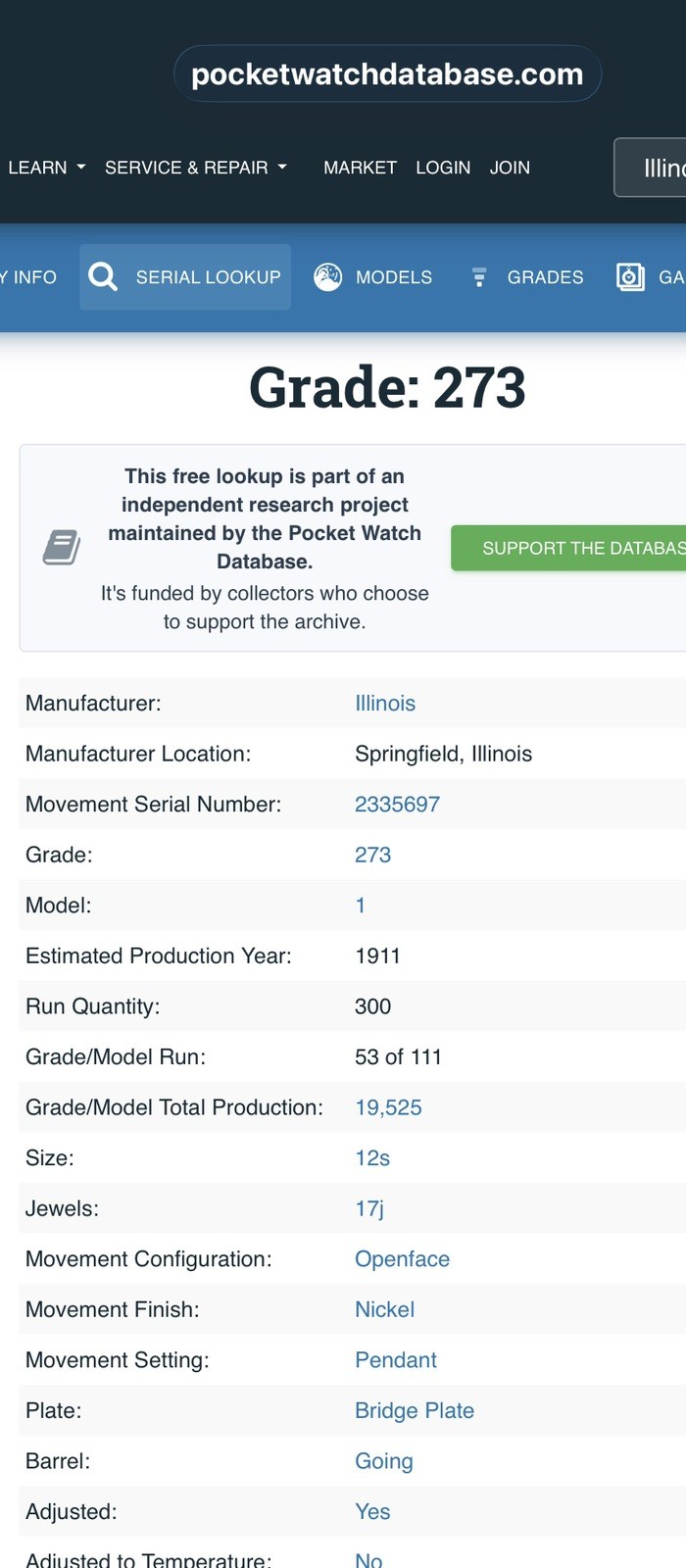Switch to the INFO tab
This screenshot has height=1568, width=686.
[28, 277]
